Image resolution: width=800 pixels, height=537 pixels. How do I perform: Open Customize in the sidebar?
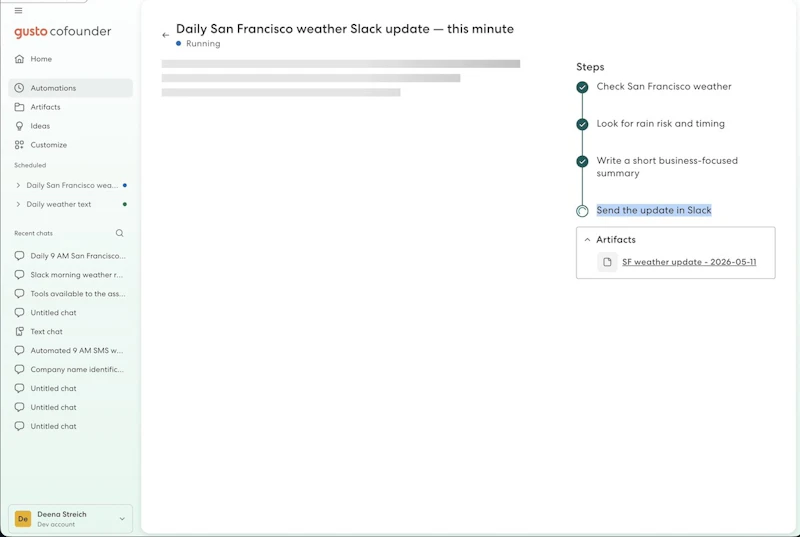point(70,145)
